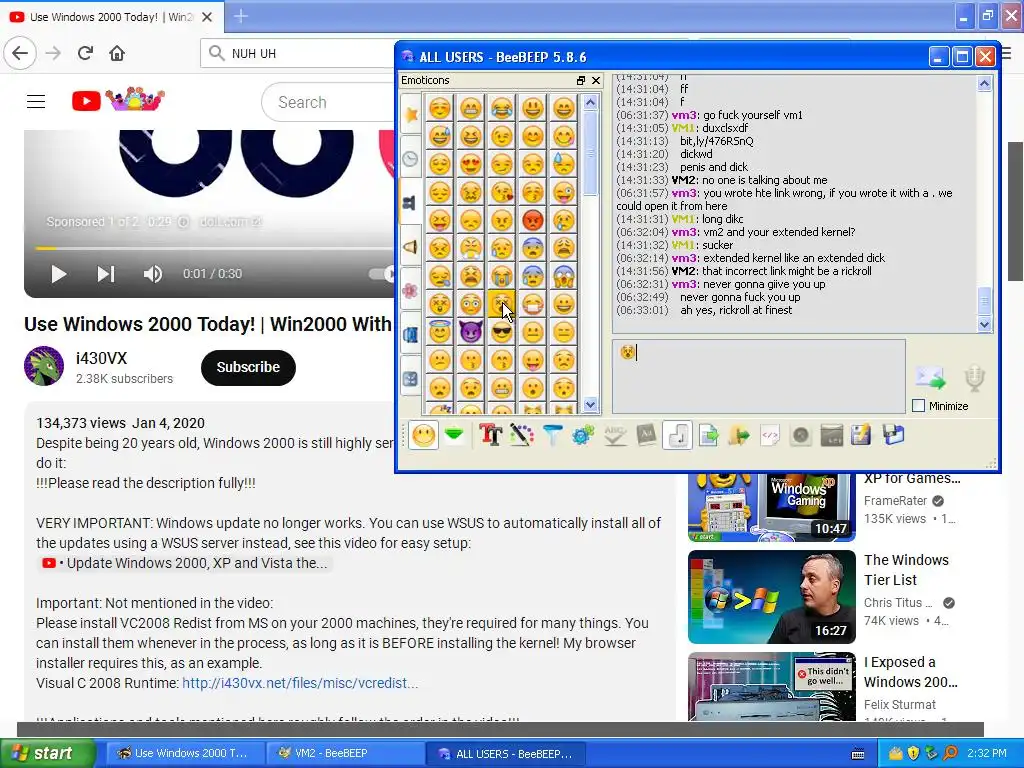Open the YouTube hamburger guide menu
Image resolution: width=1024 pixels, height=768 pixels.
[36, 102]
